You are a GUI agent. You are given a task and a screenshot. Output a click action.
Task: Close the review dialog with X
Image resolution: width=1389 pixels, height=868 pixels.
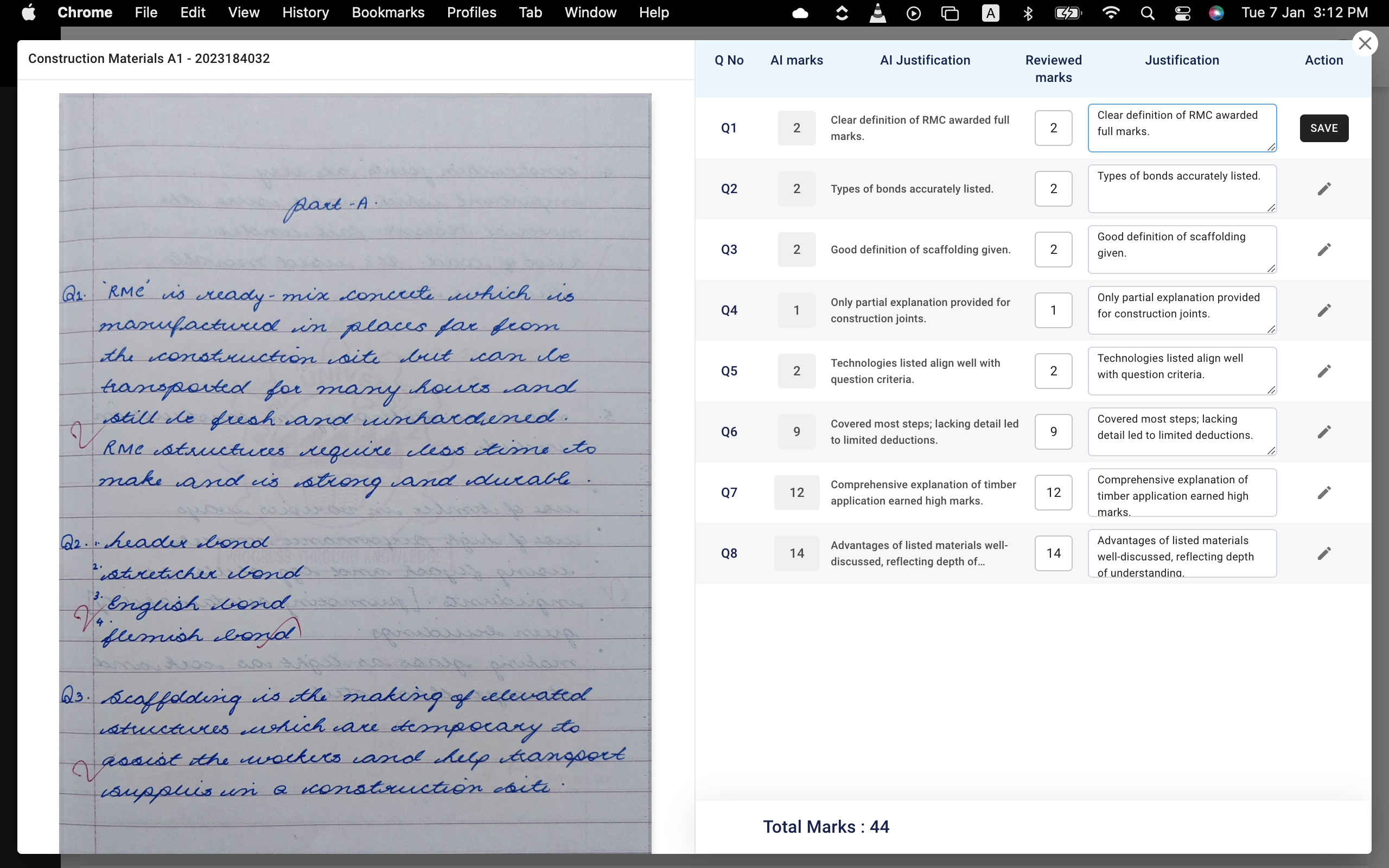(1365, 43)
